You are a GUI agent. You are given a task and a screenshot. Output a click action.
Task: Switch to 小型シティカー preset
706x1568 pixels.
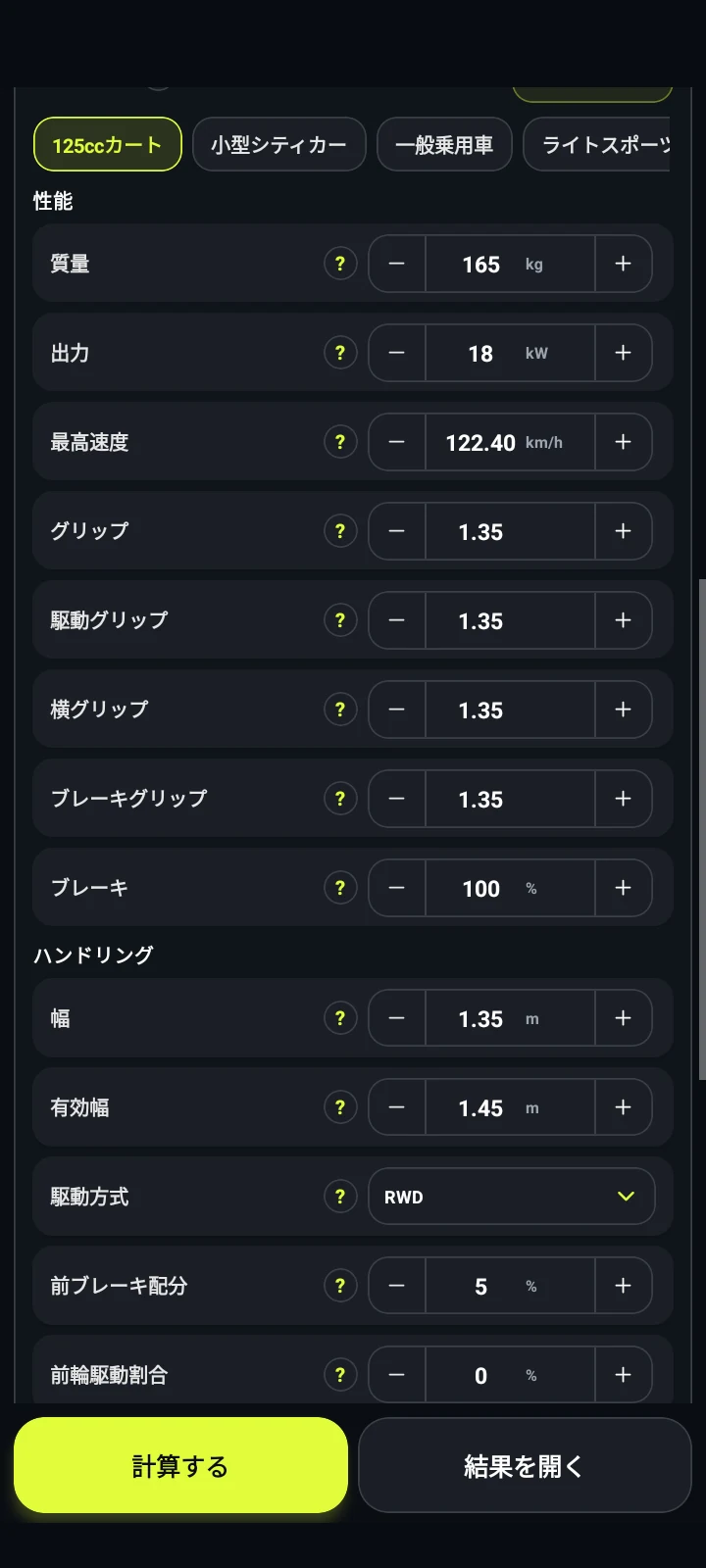(279, 144)
